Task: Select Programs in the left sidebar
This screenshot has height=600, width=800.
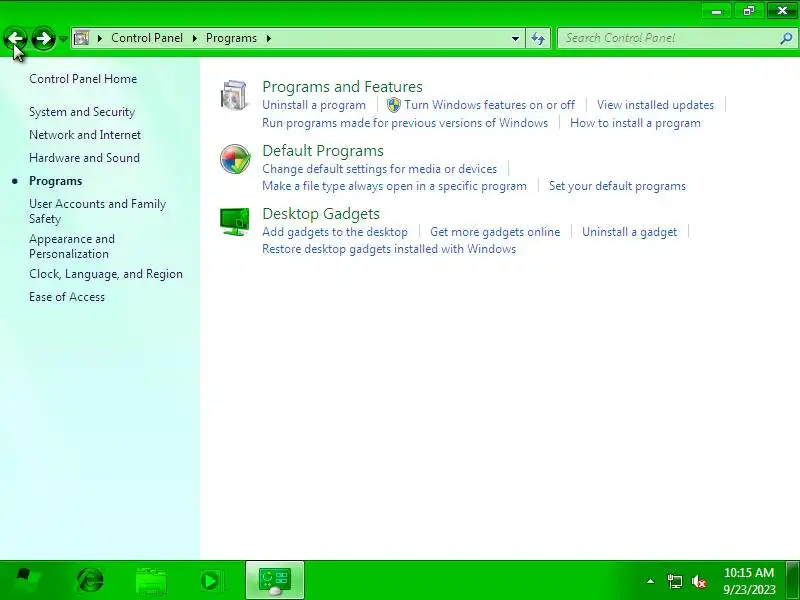Action: coord(56,181)
